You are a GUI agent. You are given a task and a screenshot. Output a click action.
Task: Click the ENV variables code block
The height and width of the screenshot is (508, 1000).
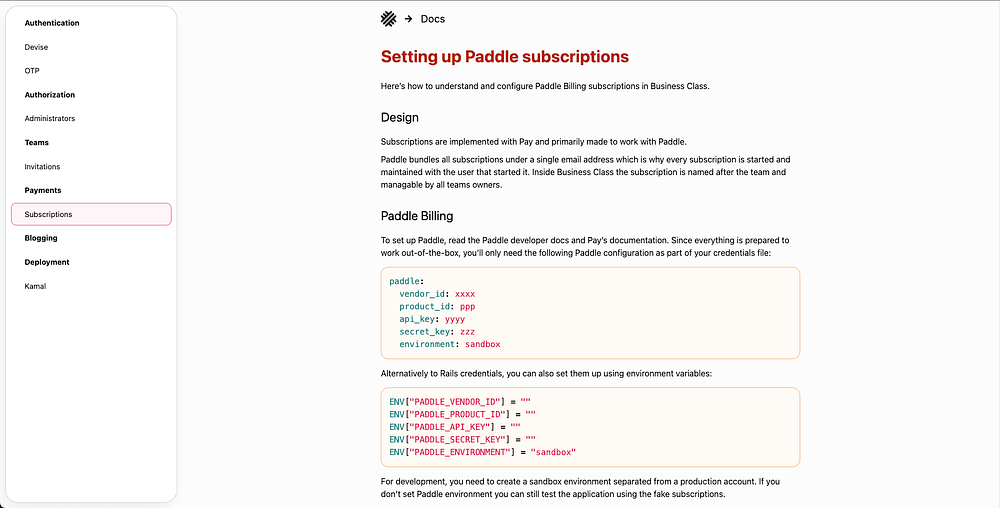point(590,426)
